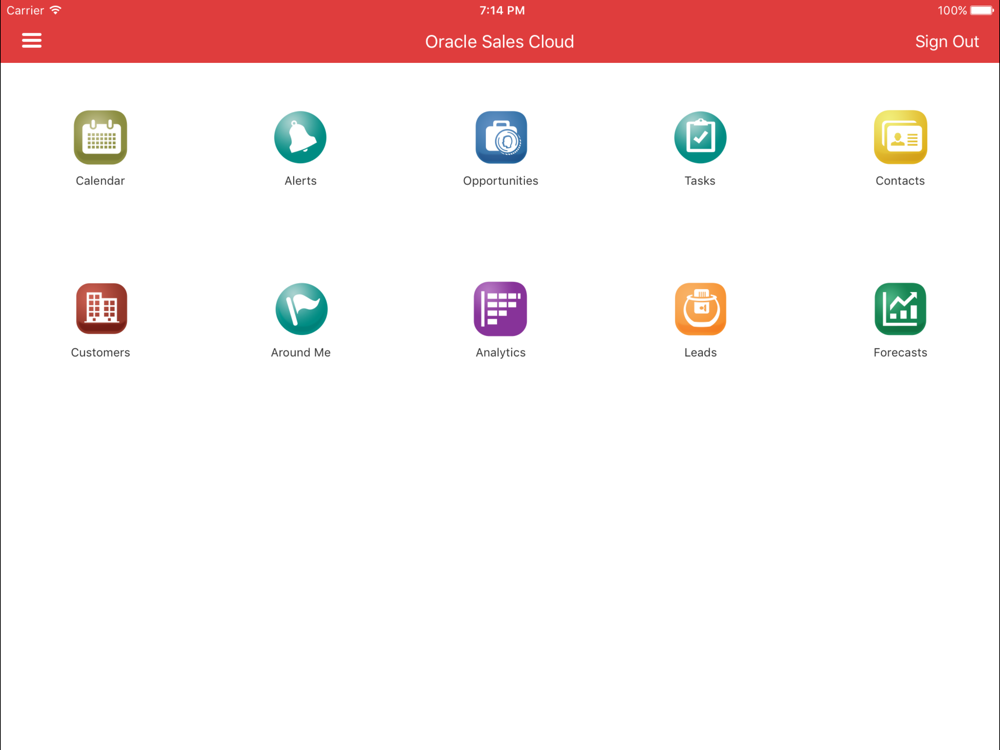Open the Calendar app icon
Viewport: 1000px width, 750px height.
100,137
